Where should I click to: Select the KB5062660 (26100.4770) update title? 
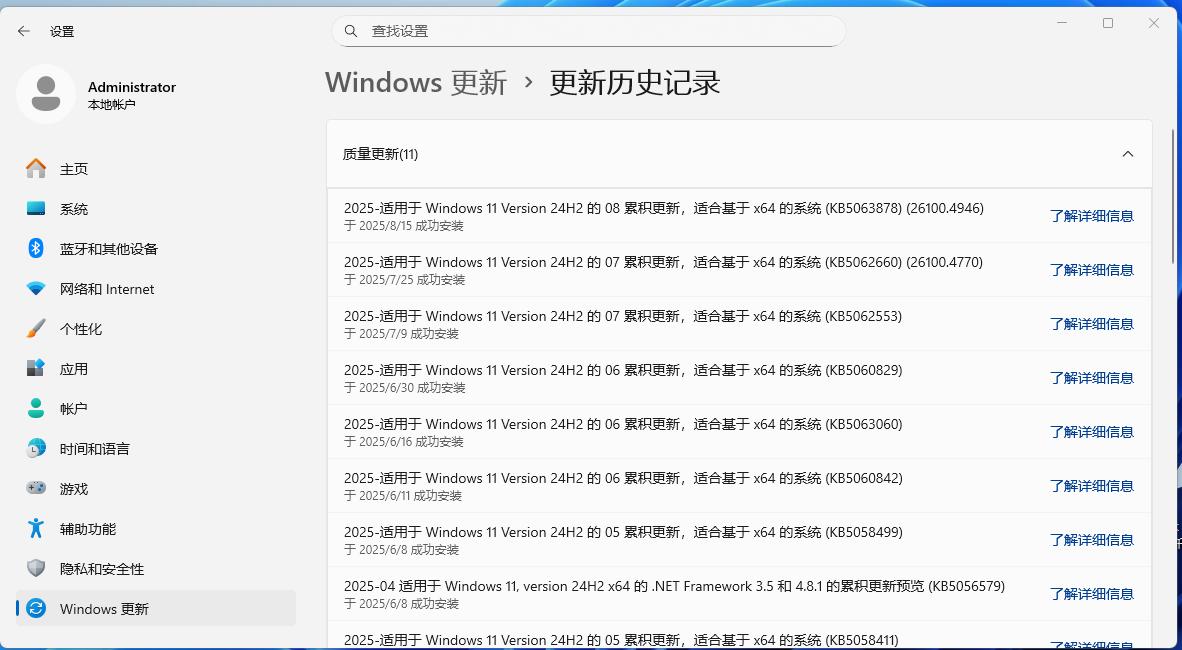663,262
